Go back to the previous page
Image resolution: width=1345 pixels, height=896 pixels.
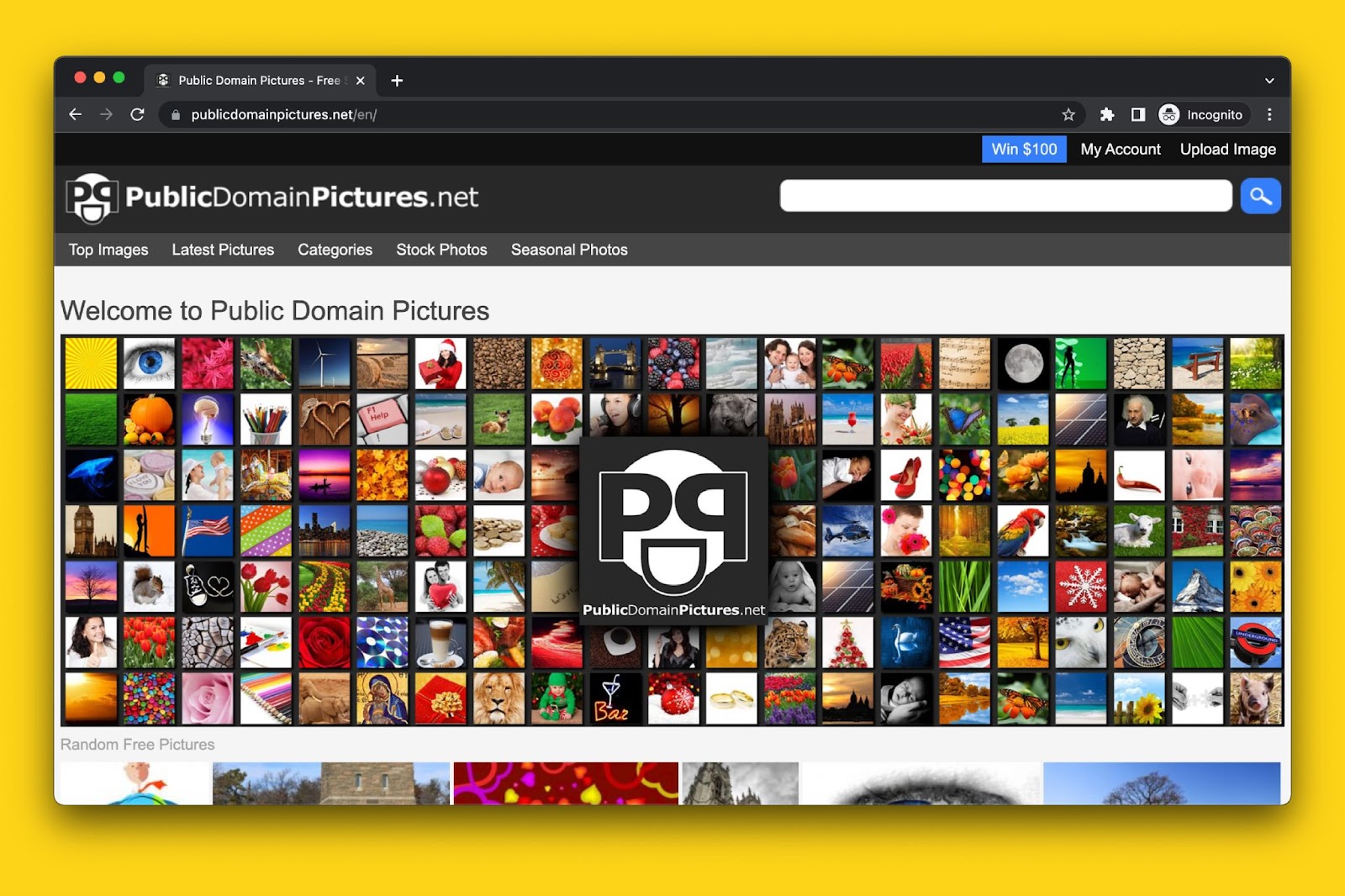coord(76,114)
